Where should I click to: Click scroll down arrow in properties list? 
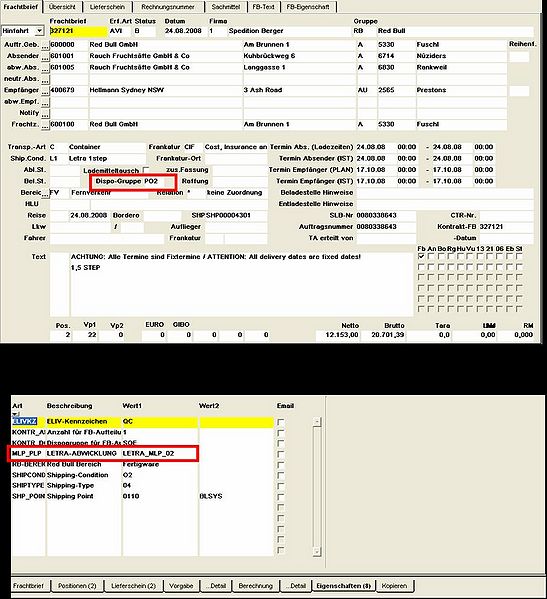[x=317, y=551]
